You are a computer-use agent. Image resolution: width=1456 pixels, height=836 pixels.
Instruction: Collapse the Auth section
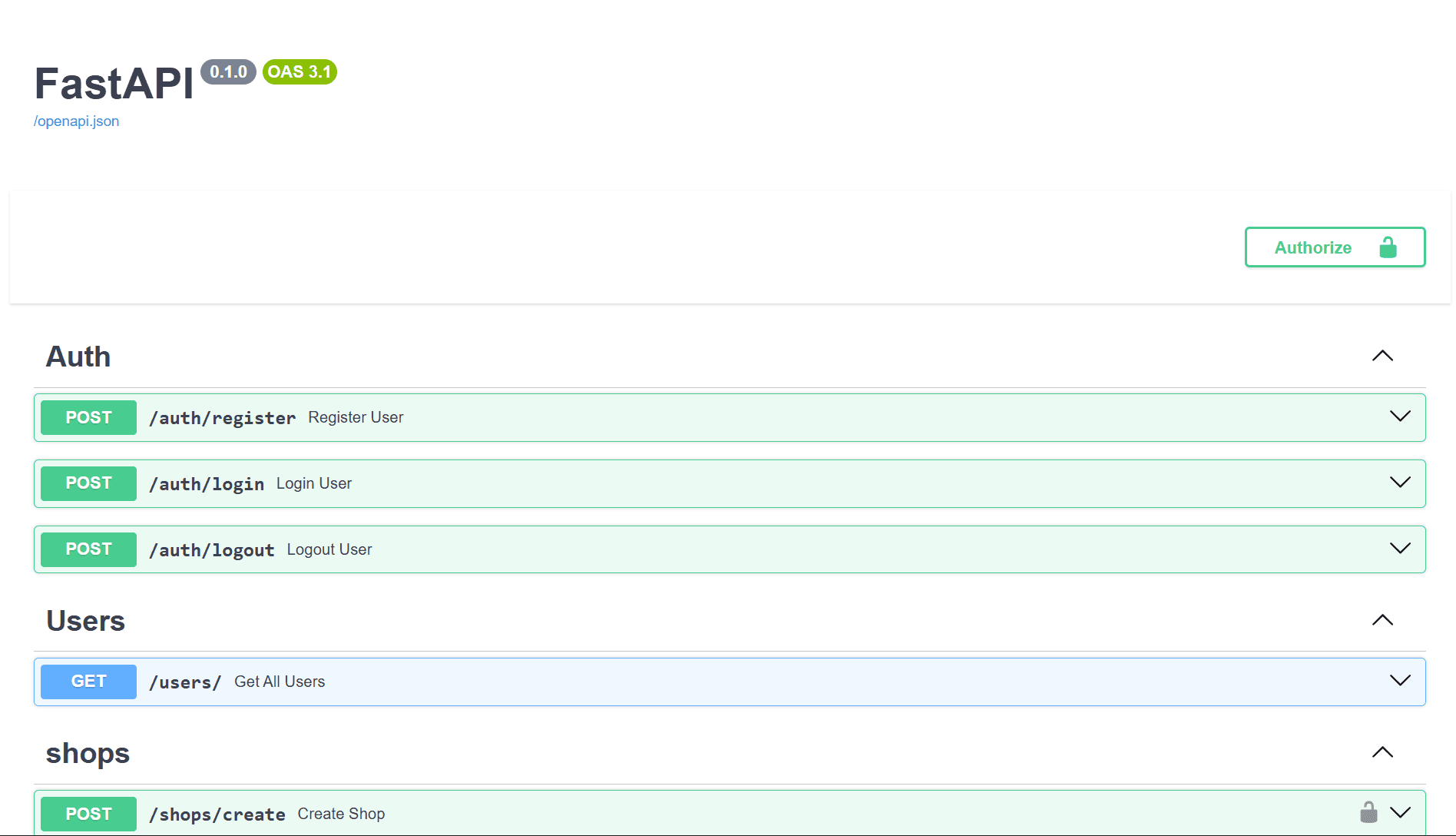(x=1382, y=356)
